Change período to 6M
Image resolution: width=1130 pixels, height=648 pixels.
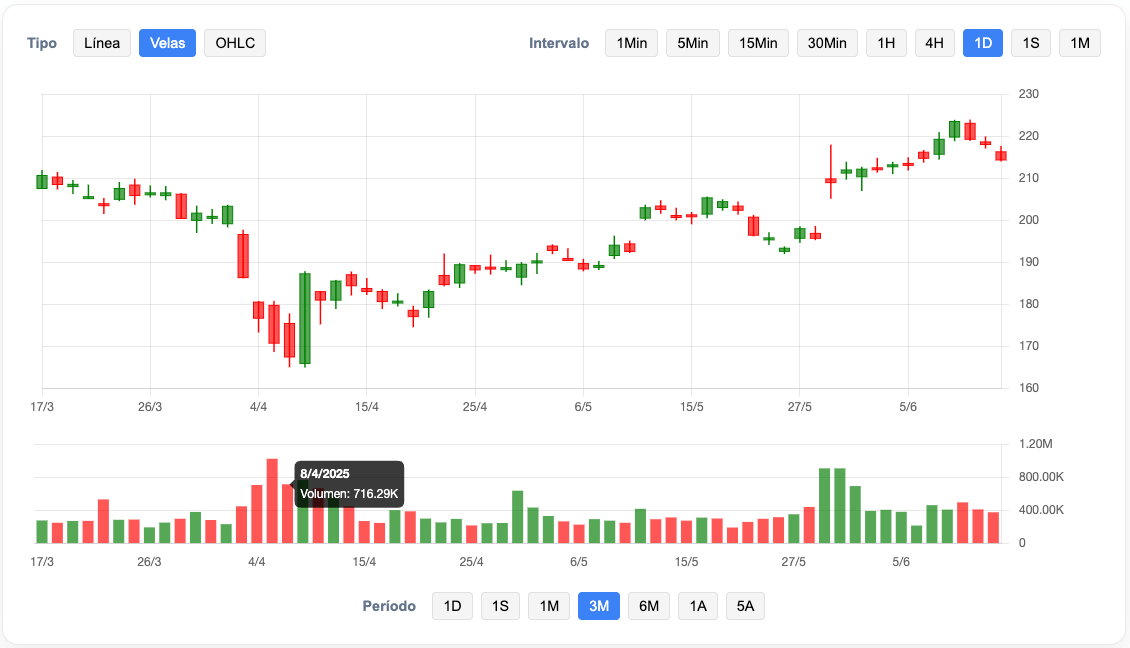pos(649,606)
